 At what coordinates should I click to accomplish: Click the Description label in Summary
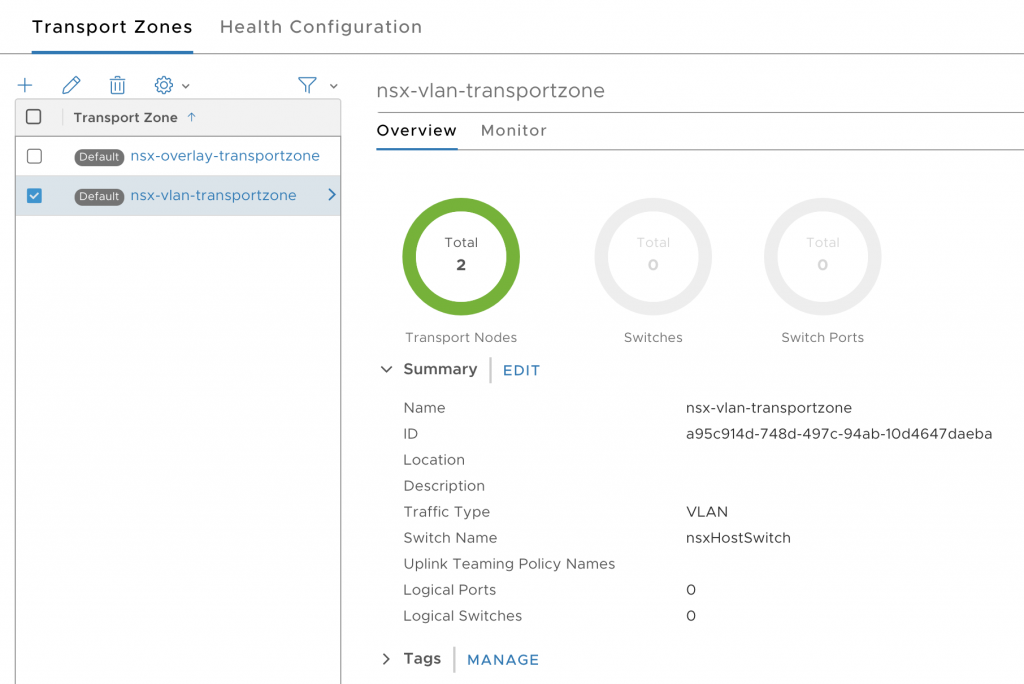444,486
